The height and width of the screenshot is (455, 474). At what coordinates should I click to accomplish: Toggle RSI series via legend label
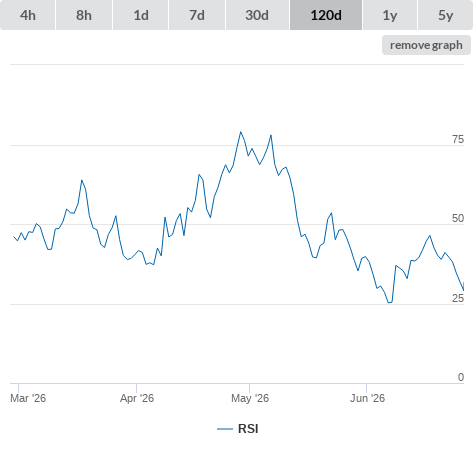(248, 429)
